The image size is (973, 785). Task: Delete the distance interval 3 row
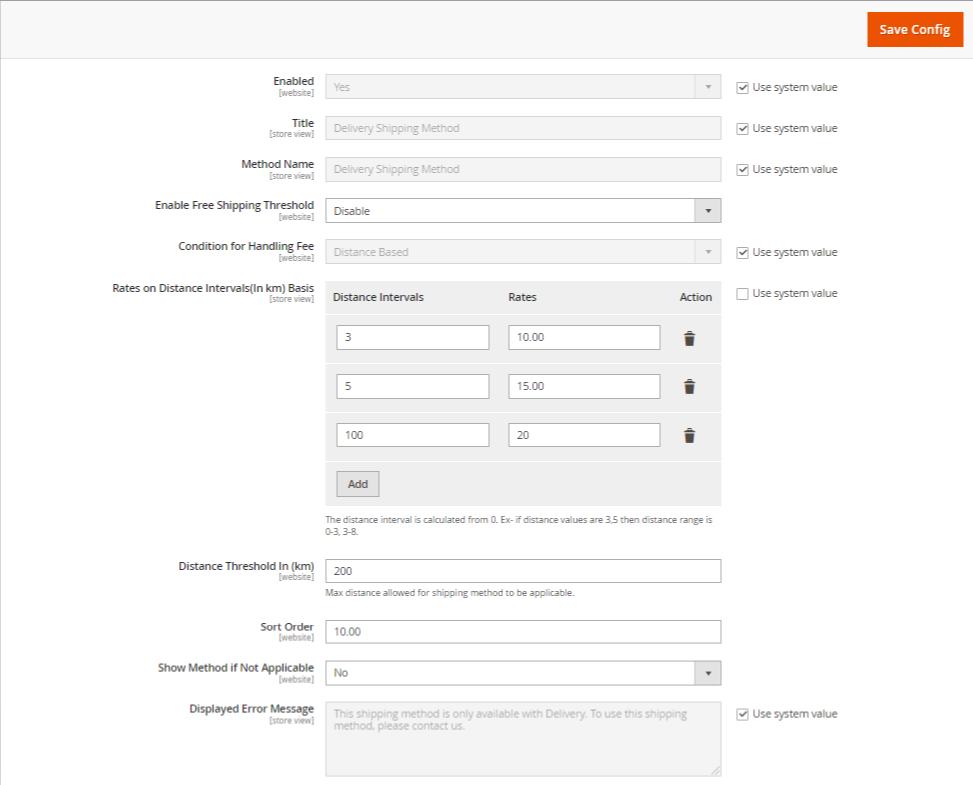point(689,338)
